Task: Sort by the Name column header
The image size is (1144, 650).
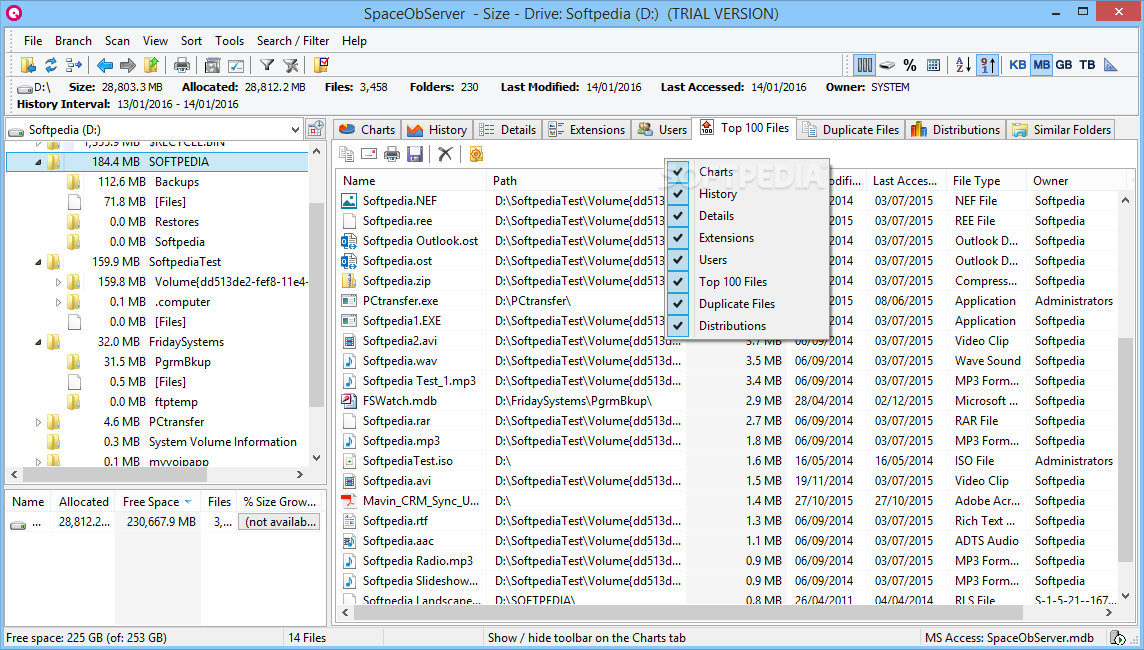Action: coord(411,181)
